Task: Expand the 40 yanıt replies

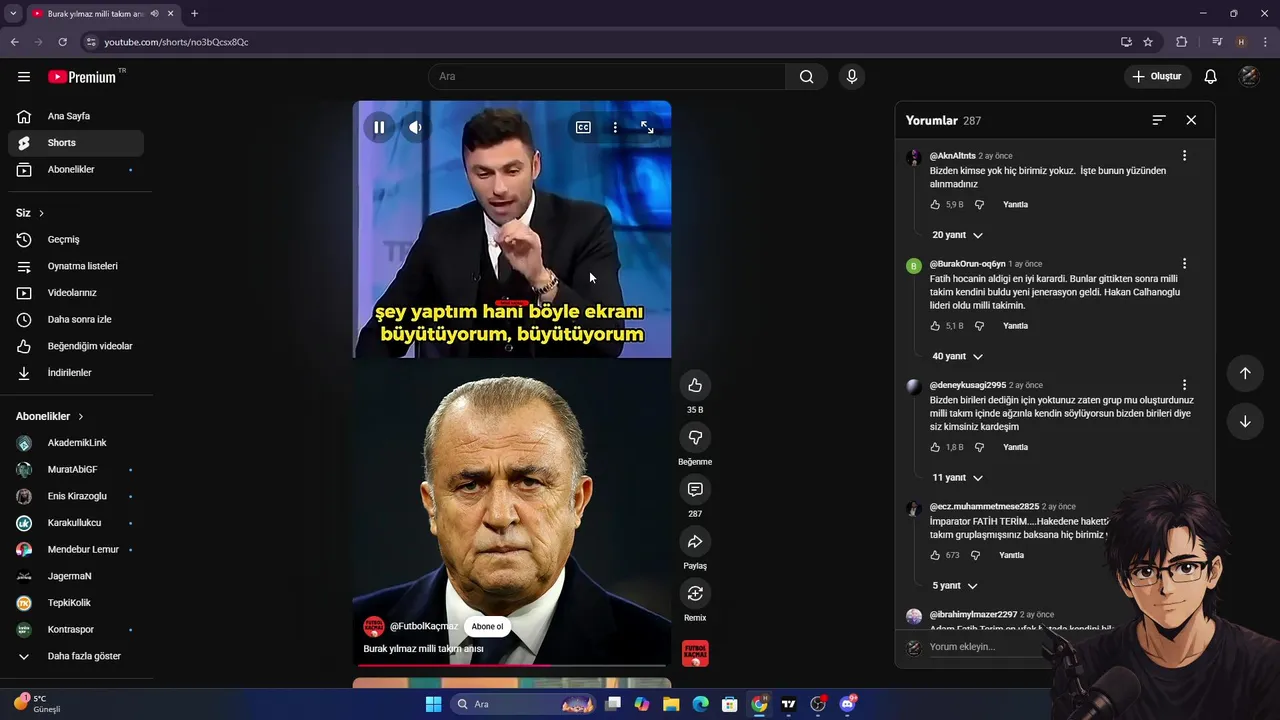Action: click(x=957, y=356)
